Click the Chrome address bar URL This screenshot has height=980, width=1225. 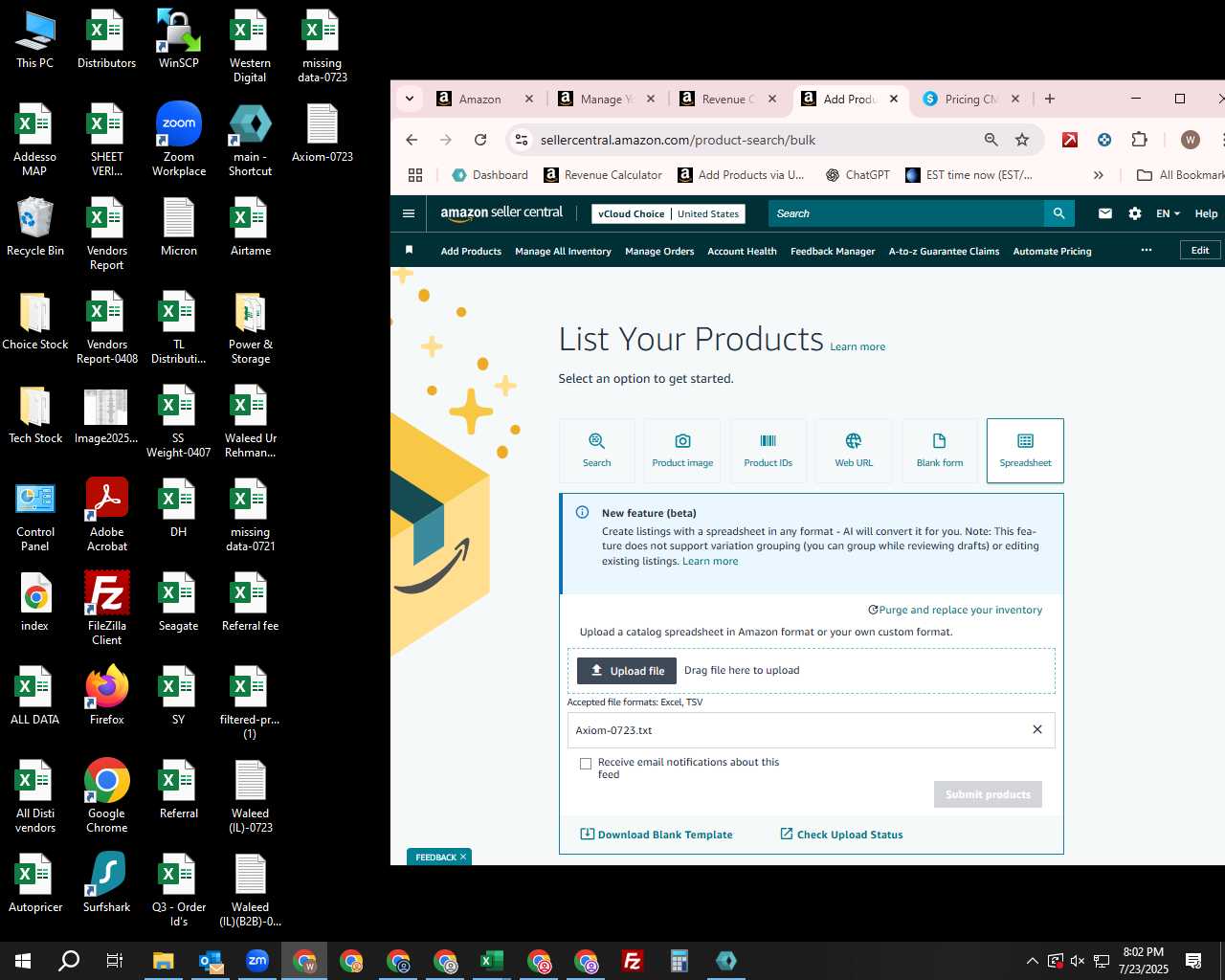click(678, 140)
